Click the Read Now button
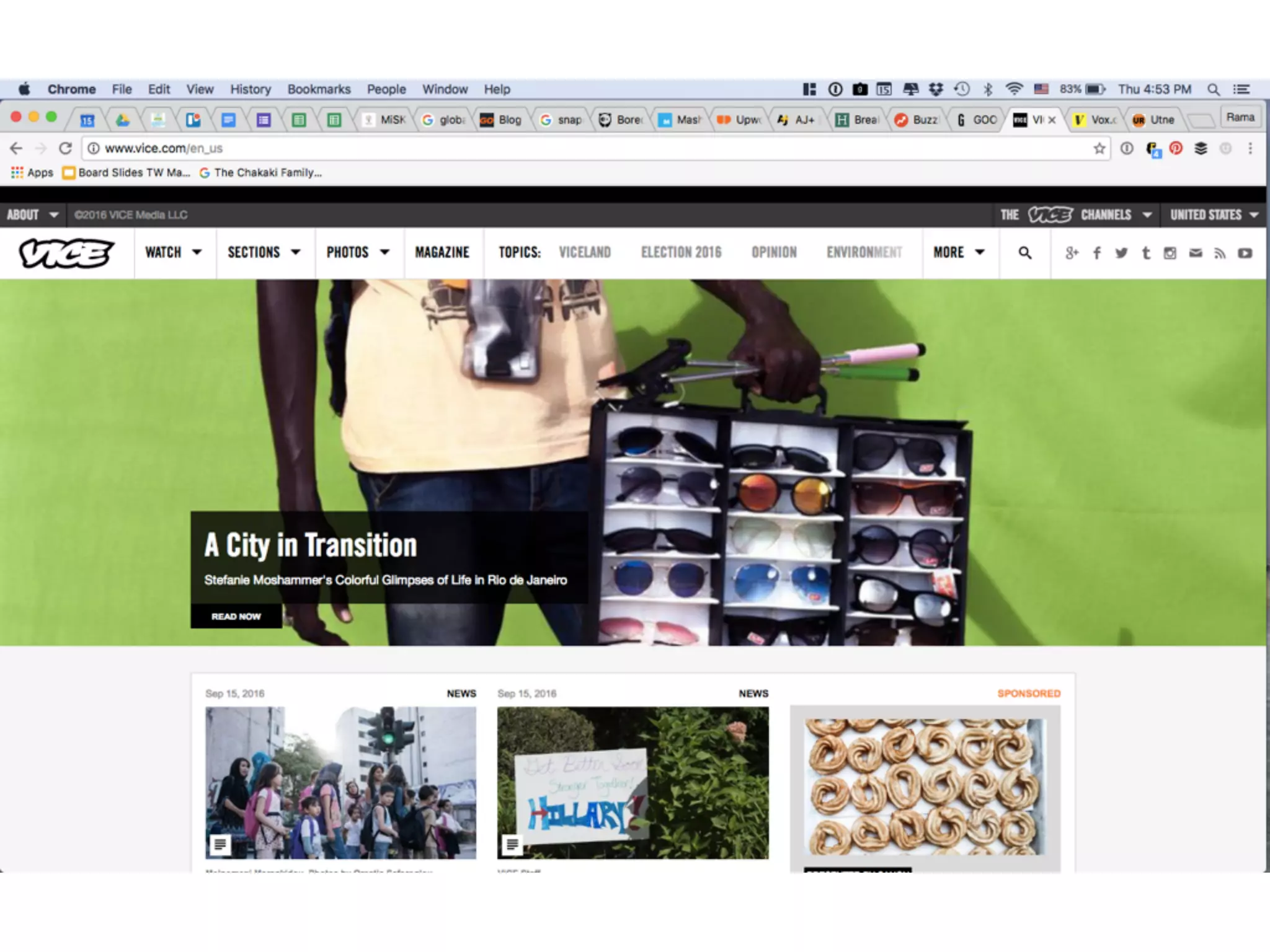 pos(236,616)
